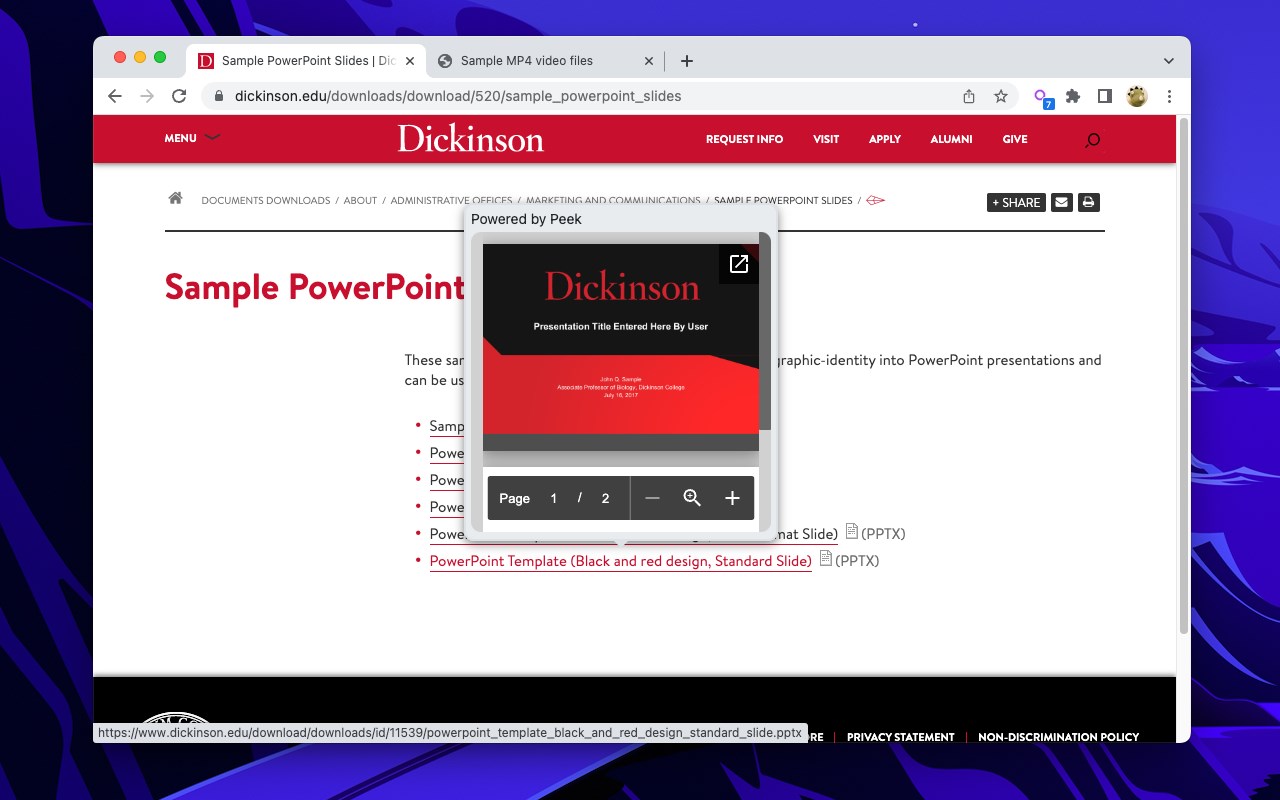This screenshot has height=800, width=1280.
Task: Click the slide preview thumbnail
Action: [620, 347]
